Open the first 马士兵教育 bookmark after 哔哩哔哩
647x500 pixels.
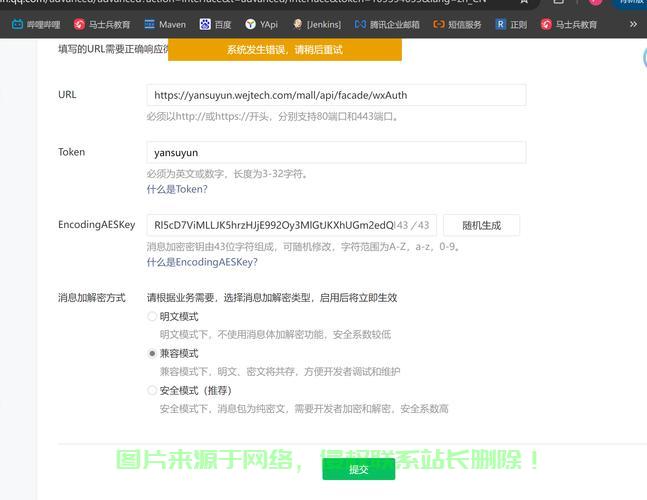pyautogui.click(x=102, y=25)
